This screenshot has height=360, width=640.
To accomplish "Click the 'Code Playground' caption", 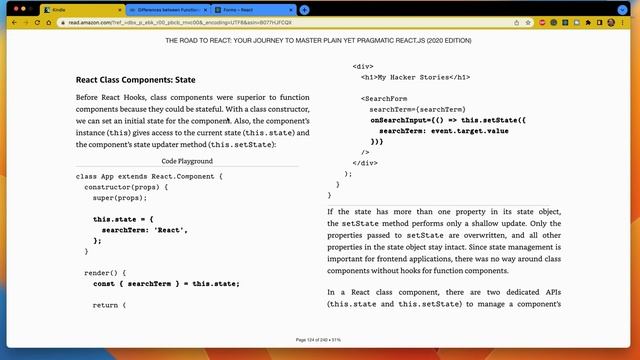I will pos(187,161).
